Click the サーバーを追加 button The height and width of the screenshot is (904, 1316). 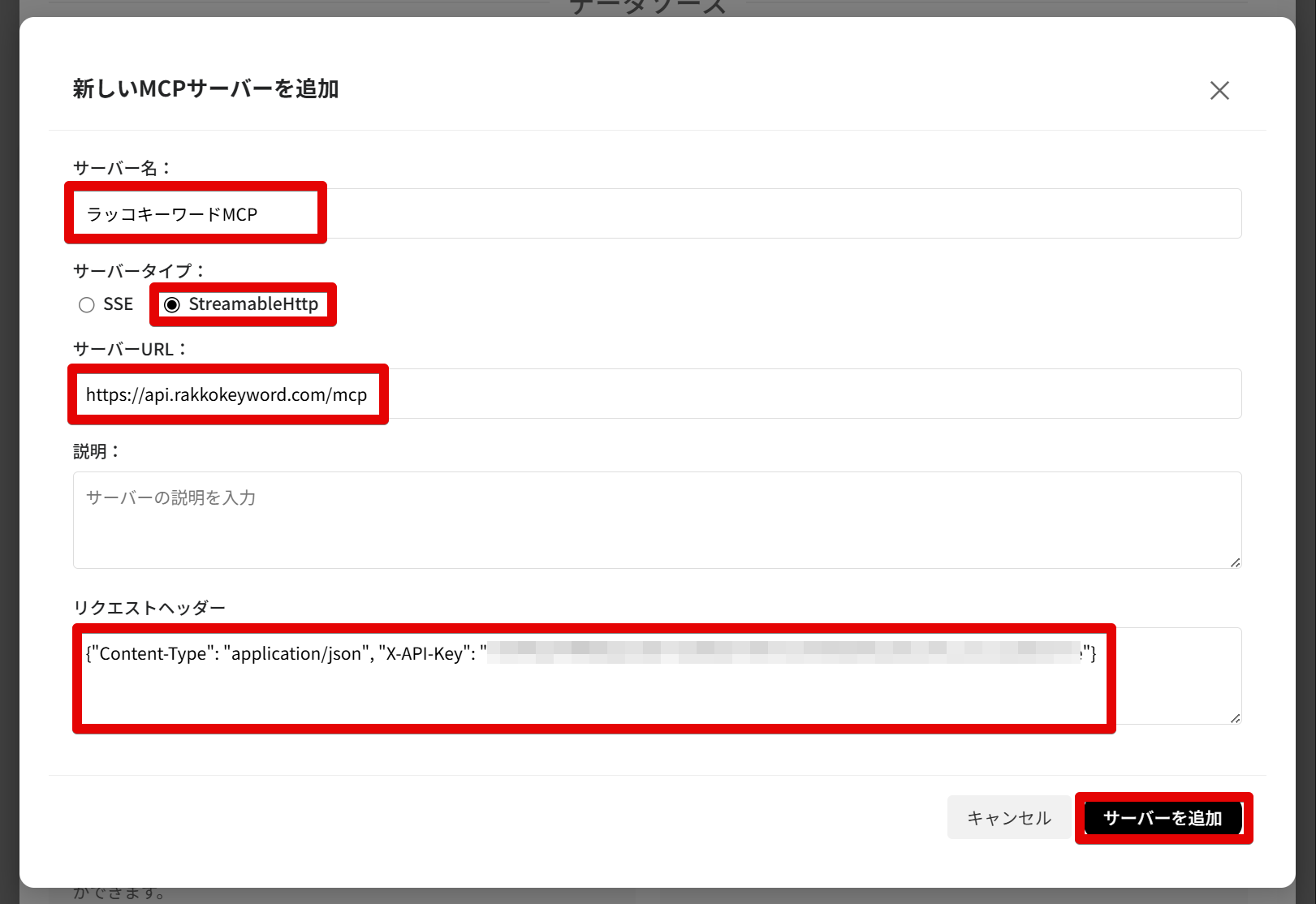[x=1163, y=817]
